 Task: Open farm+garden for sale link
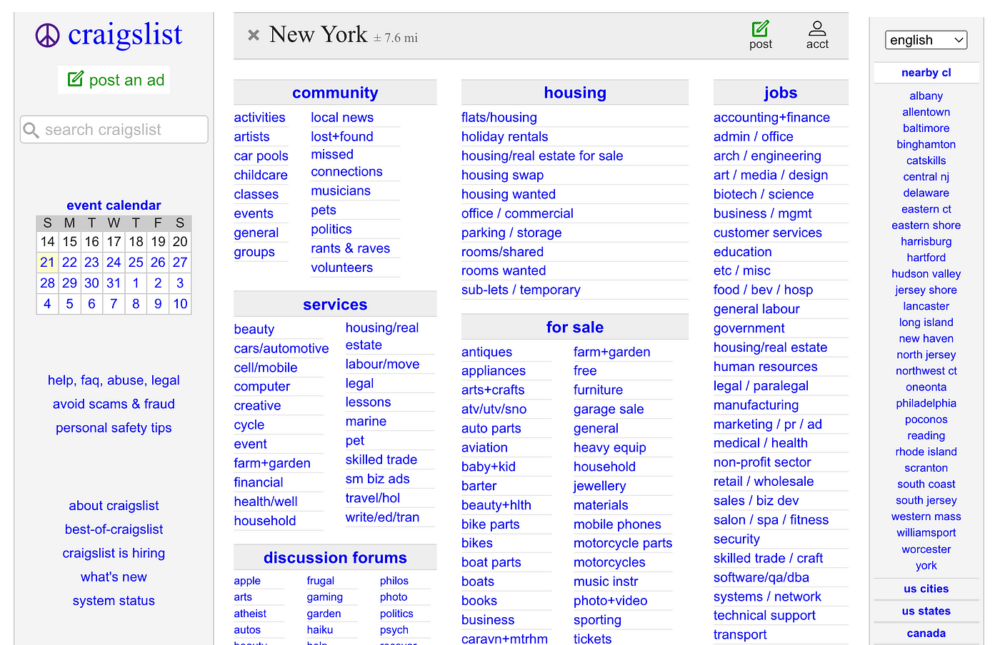pyautogui.click(x=612, y=352)
